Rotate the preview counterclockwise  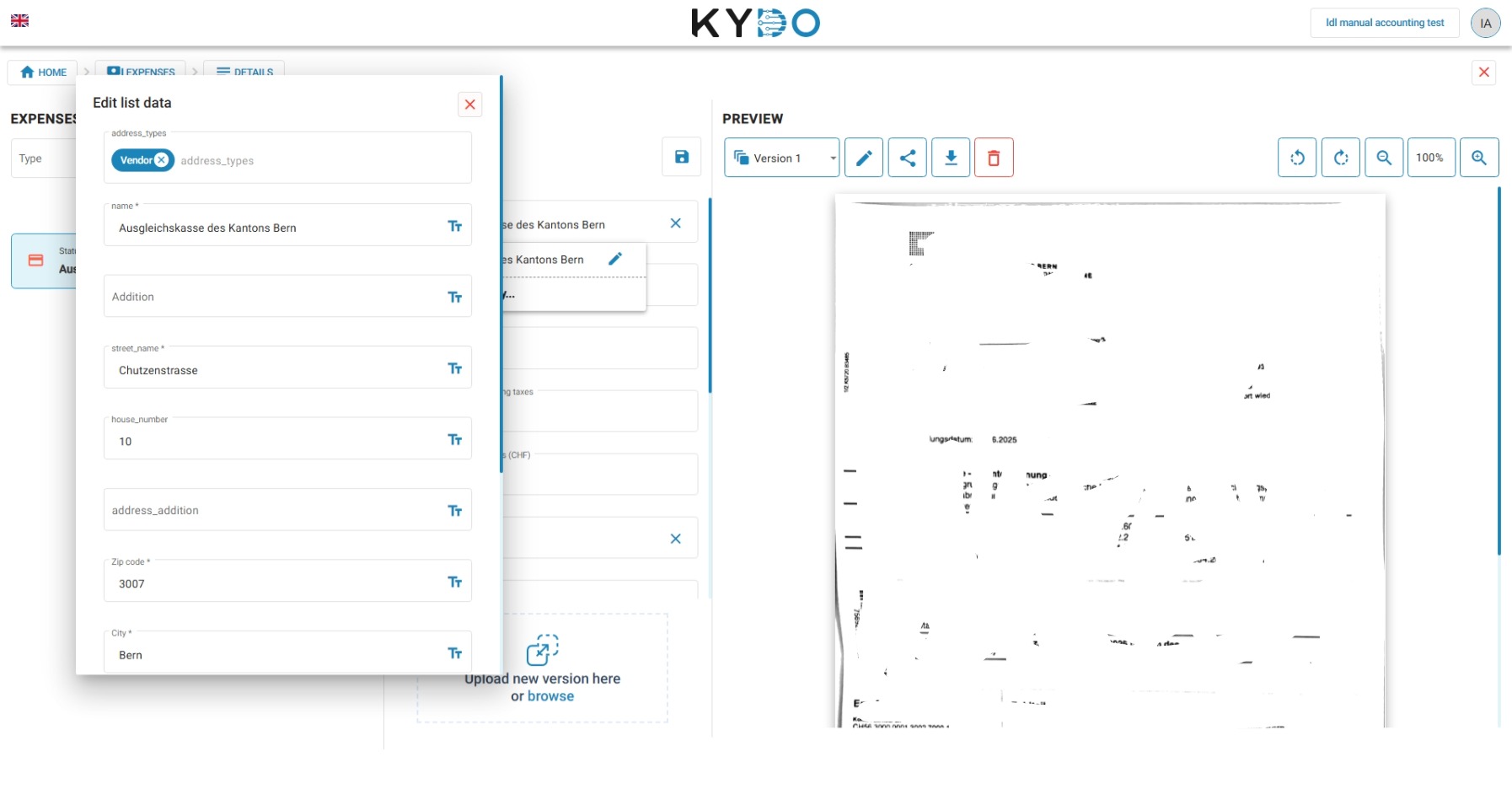tap(1297, 158)
